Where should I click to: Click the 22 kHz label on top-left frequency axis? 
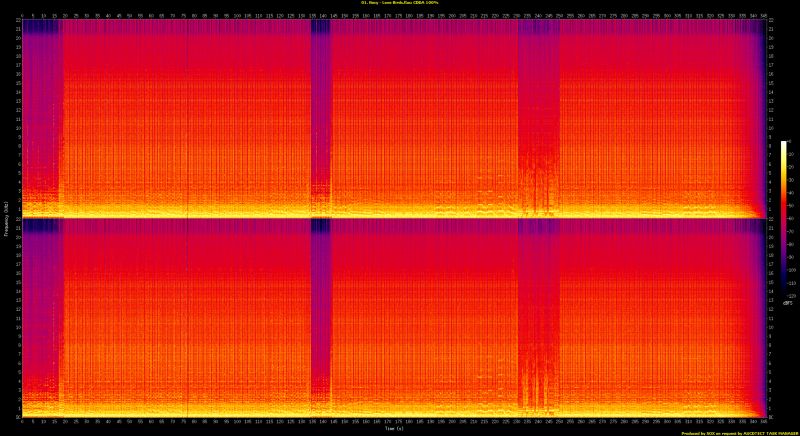click(17, 23)
